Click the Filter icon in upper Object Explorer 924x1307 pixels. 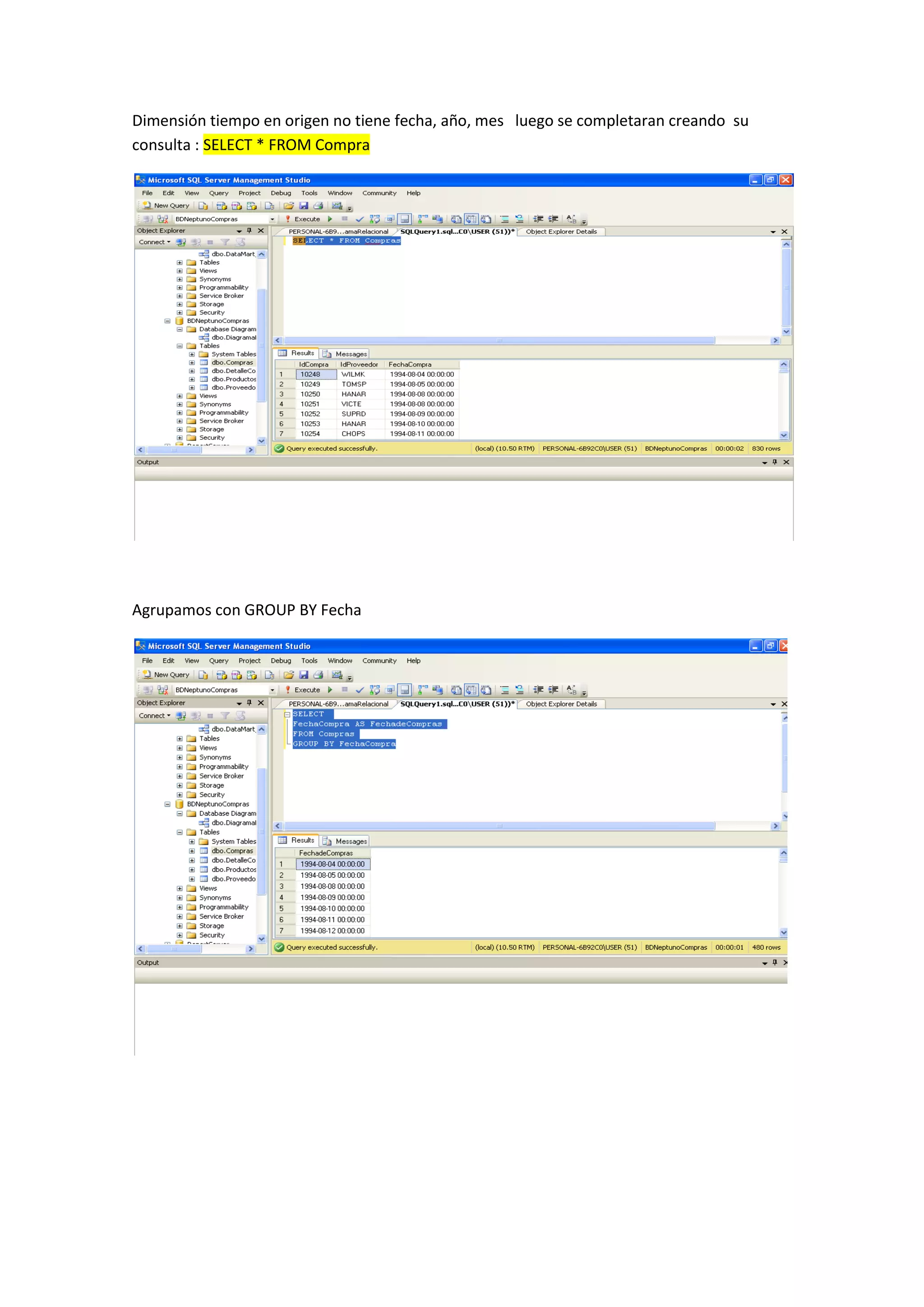[x=225, y=242]
